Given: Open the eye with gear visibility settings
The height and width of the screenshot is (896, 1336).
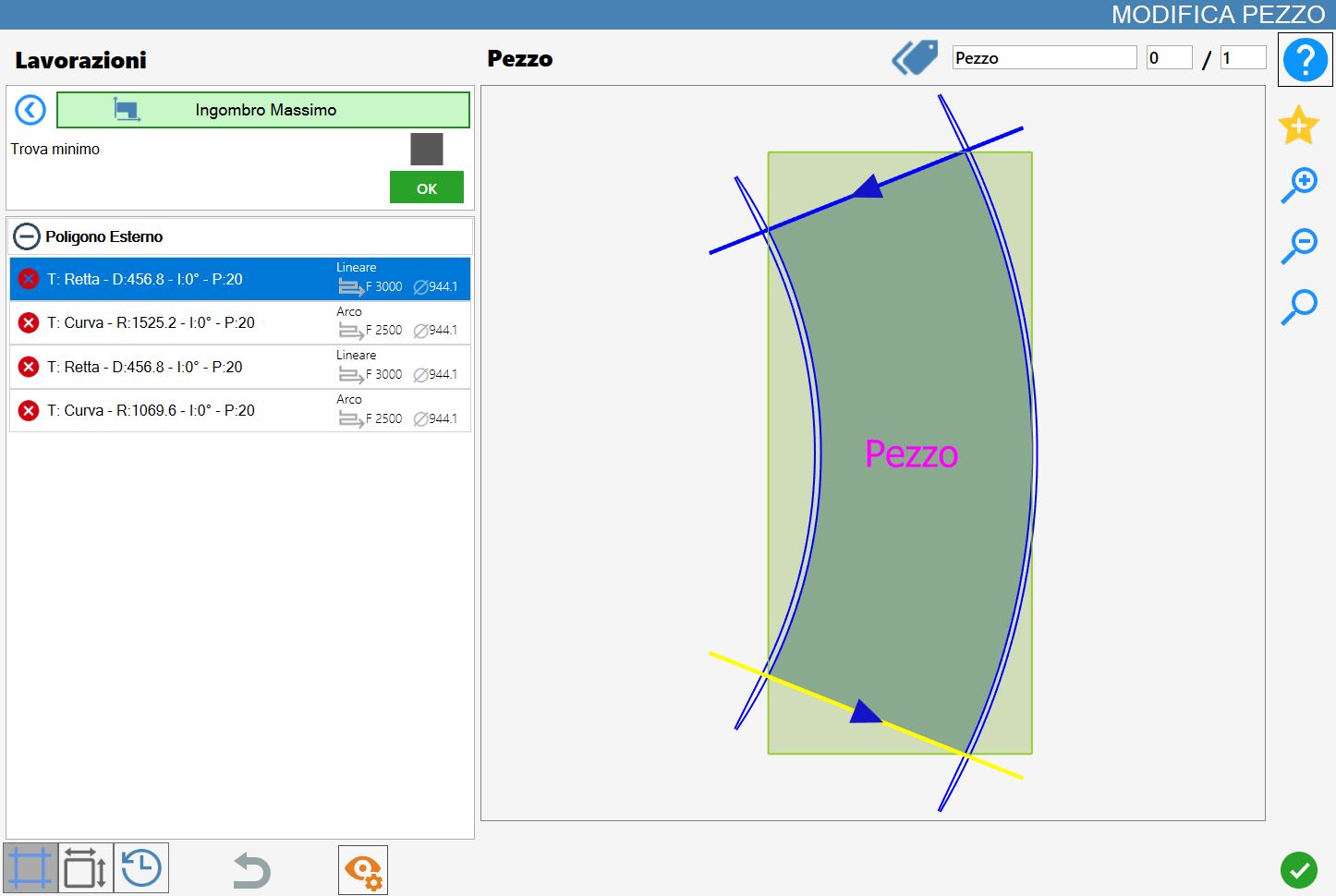Looking at the screenshot, I should click(x=363, y=870).
